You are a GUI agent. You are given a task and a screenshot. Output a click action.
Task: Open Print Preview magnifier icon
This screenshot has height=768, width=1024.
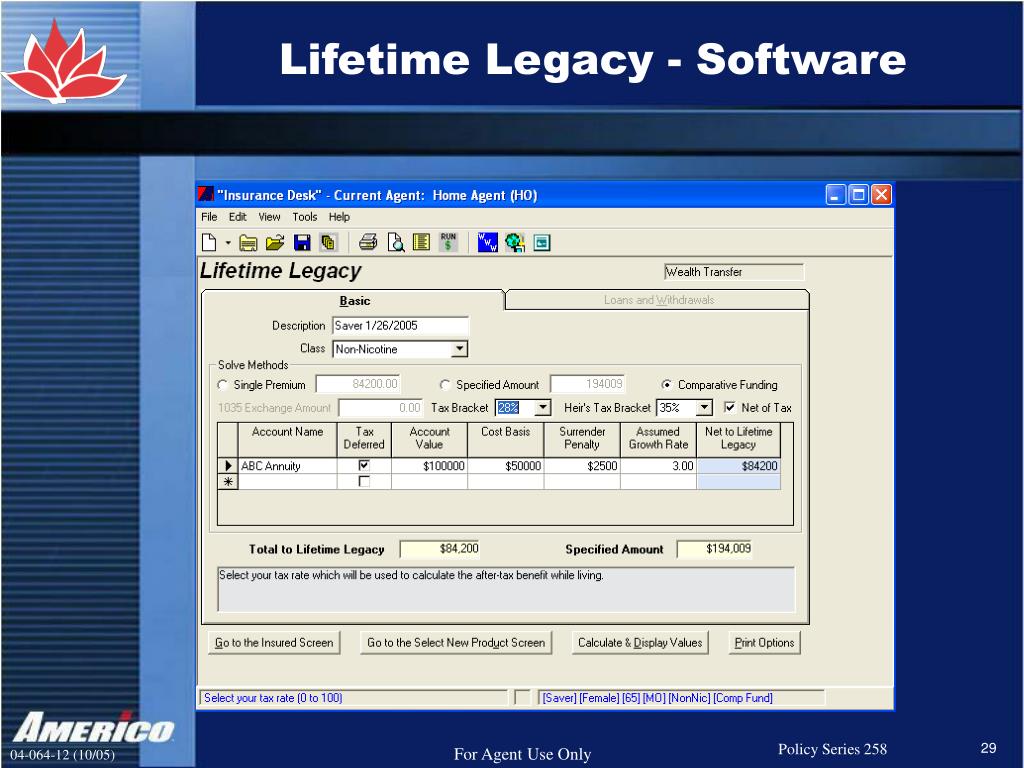tap(395, 242)
